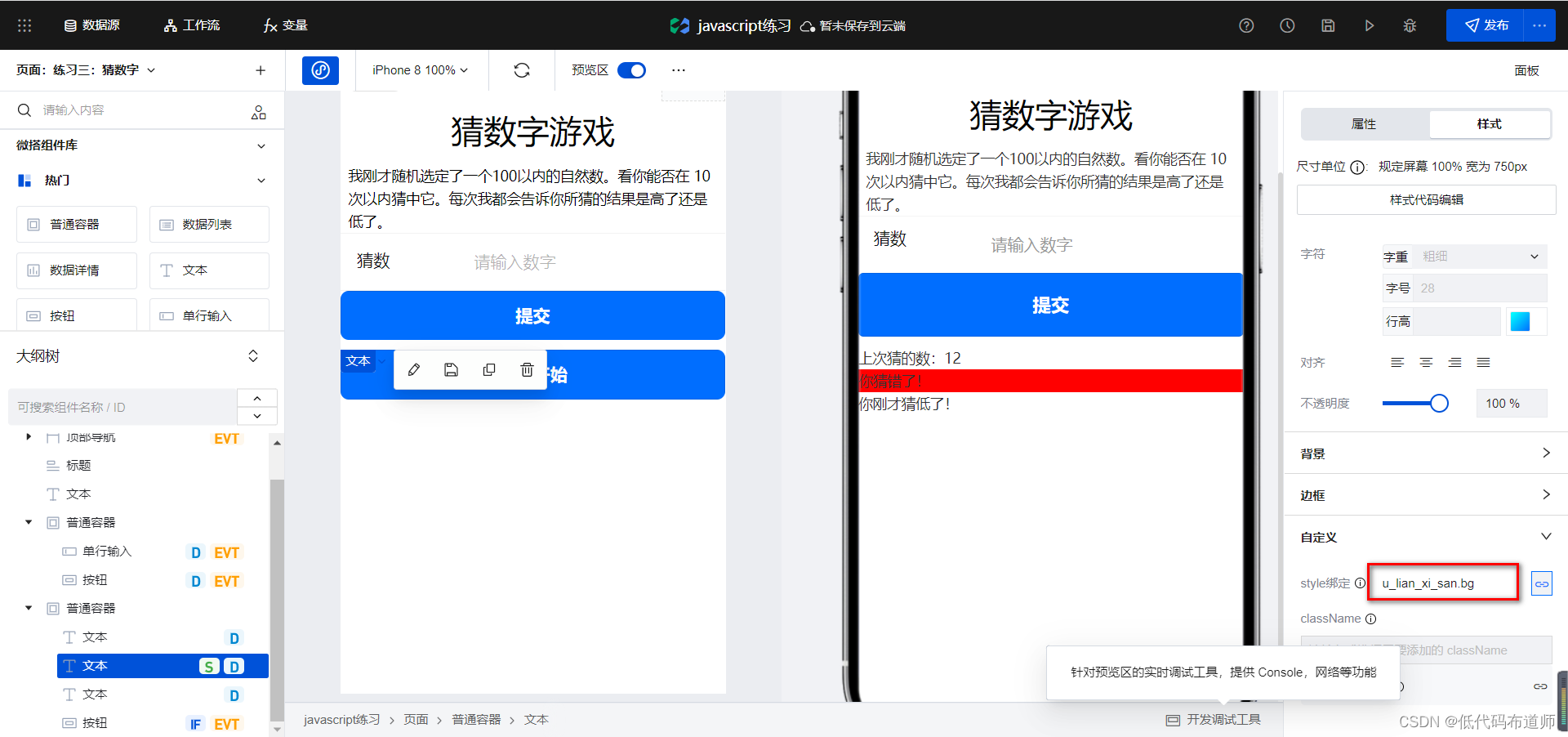Add a 数据列表 component
The height and width of the screenshot is (737, 1568).
point(209,225)
